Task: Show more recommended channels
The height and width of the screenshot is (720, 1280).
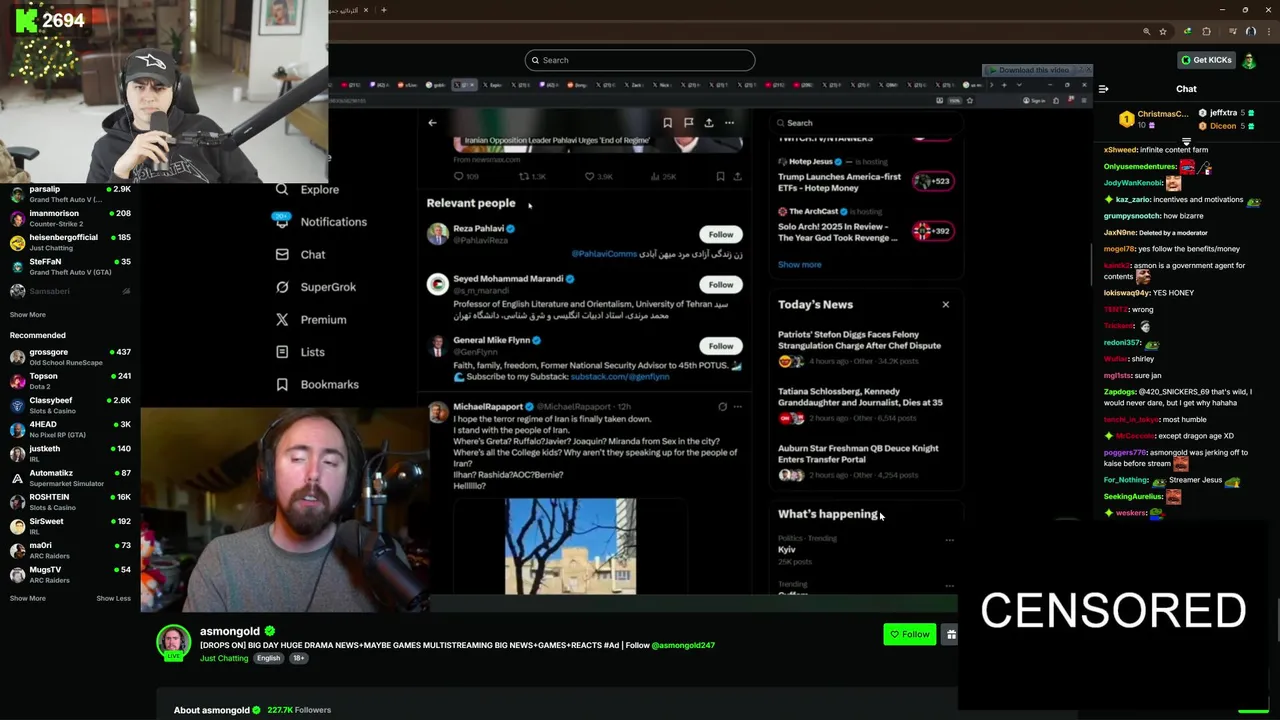Action: click(27, 598)
